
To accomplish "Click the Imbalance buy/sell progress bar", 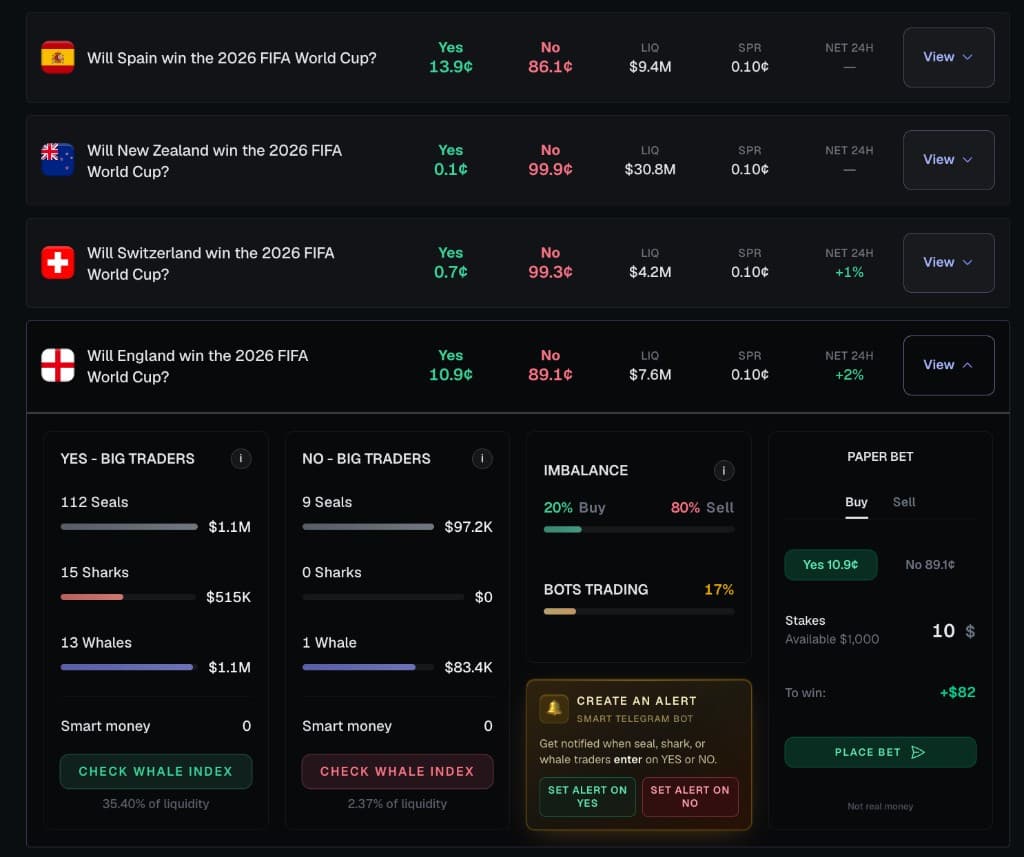I will (639, 530).
